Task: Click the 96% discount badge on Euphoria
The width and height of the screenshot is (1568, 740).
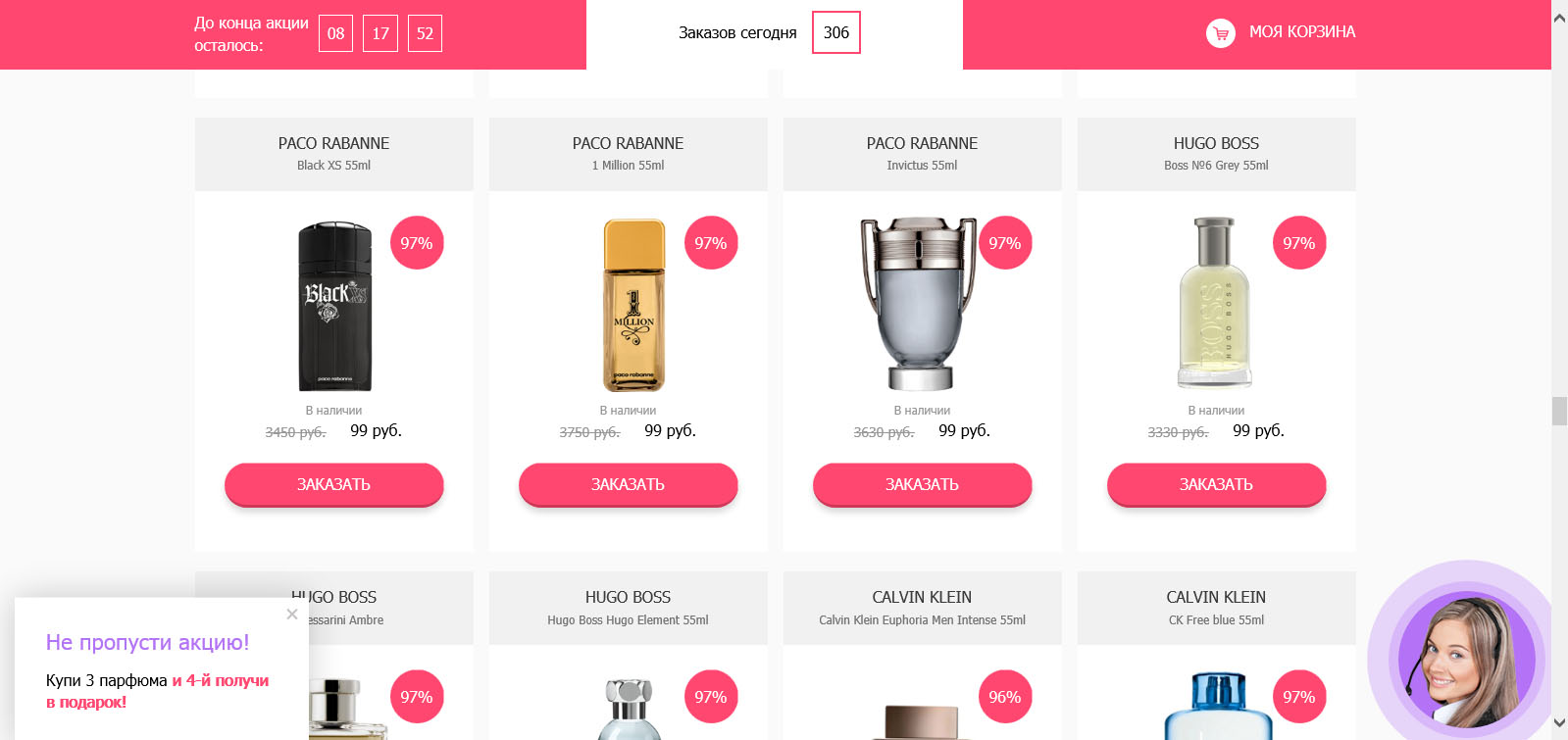Action: pyautogui.click(x=1005, y=697)
